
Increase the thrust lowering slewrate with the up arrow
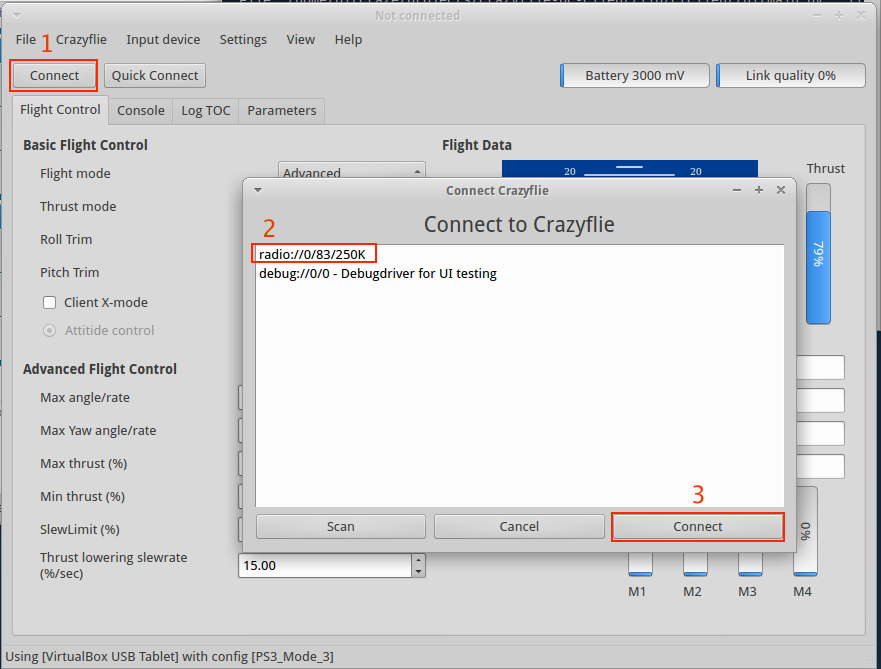pos(418,560)
